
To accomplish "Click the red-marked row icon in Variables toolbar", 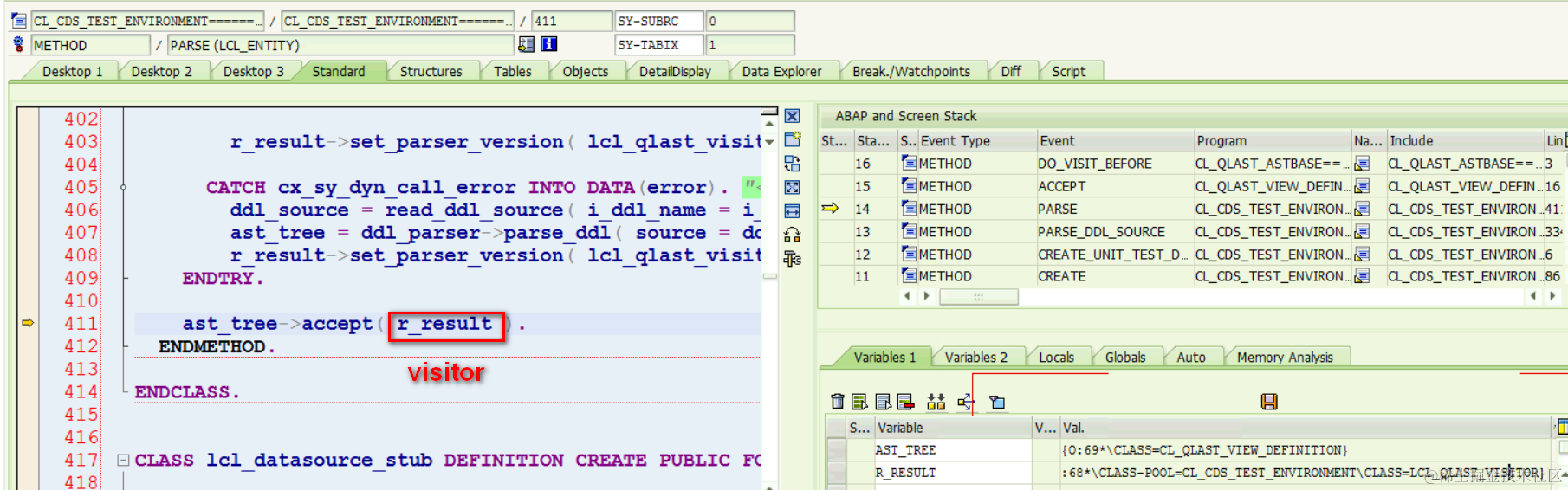I will (x=905, y=402).
